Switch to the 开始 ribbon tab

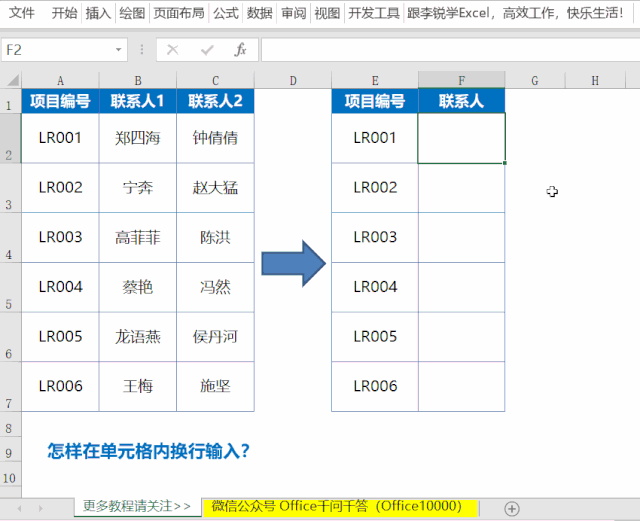[x=64, y=13]
